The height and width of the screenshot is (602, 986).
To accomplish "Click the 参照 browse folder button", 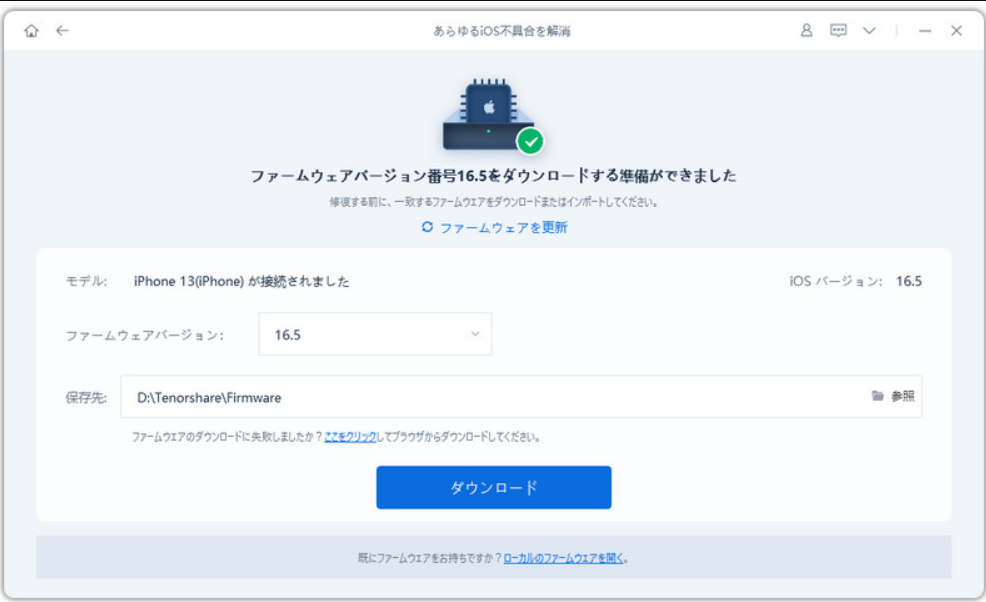I will 893,396.
